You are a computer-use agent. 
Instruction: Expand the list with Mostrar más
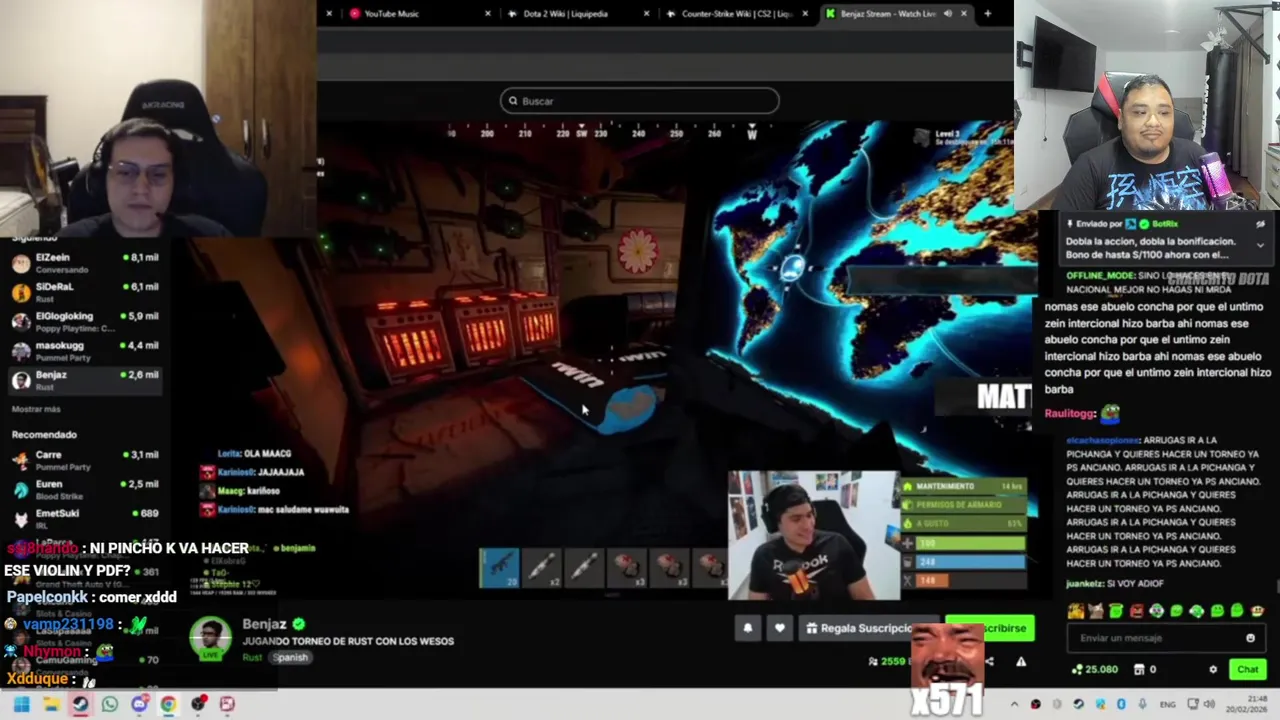click(36, 409)
